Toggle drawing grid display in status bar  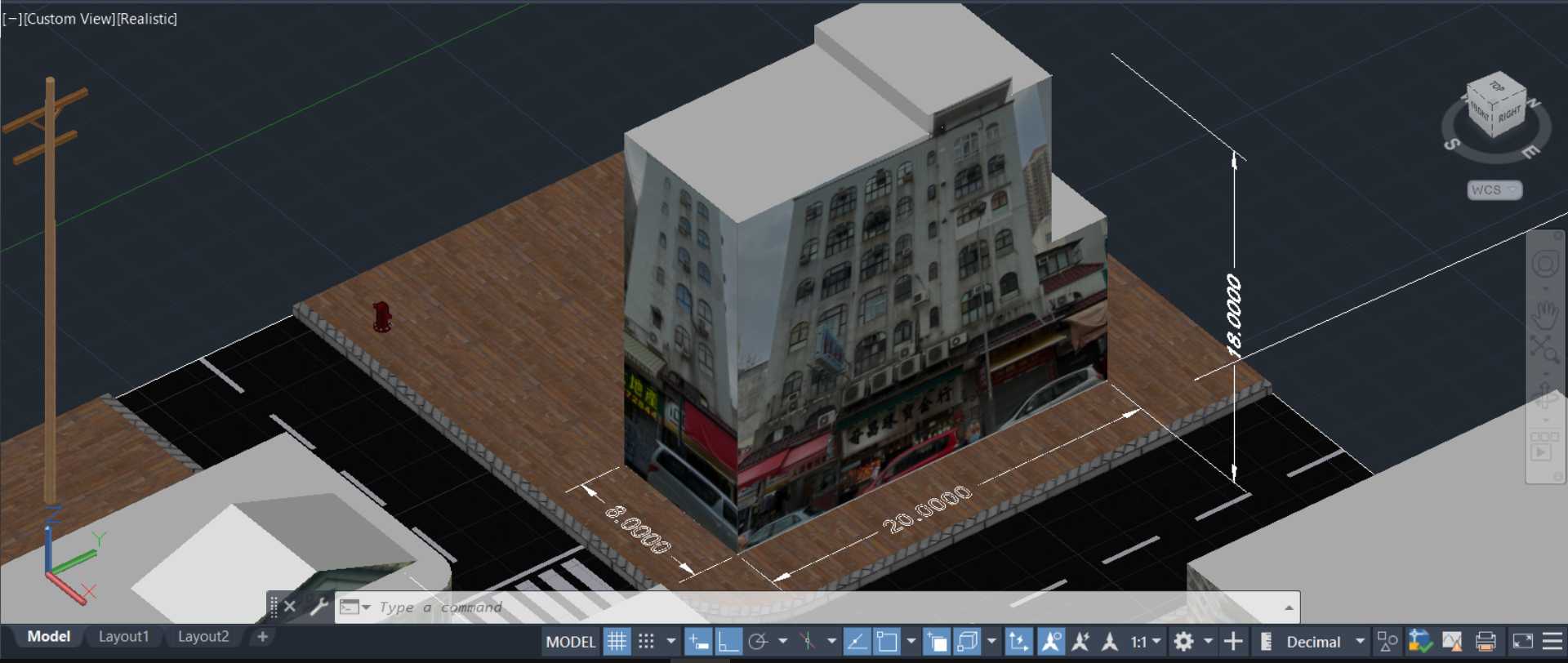617,642
